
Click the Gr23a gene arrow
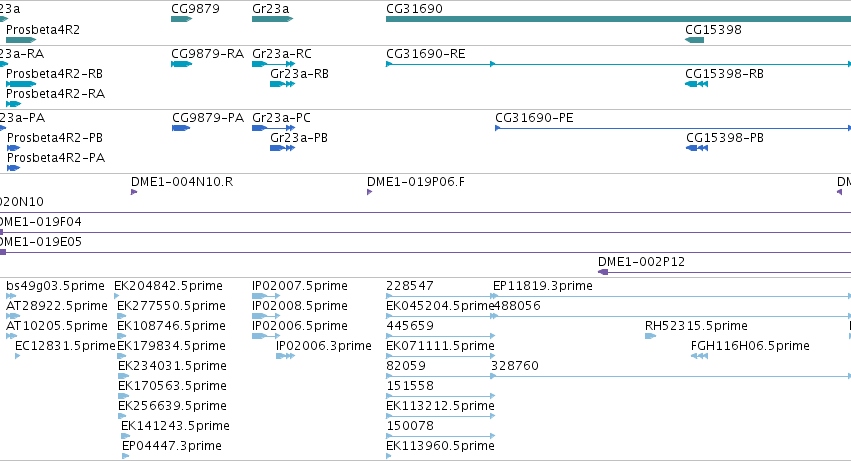272,19
